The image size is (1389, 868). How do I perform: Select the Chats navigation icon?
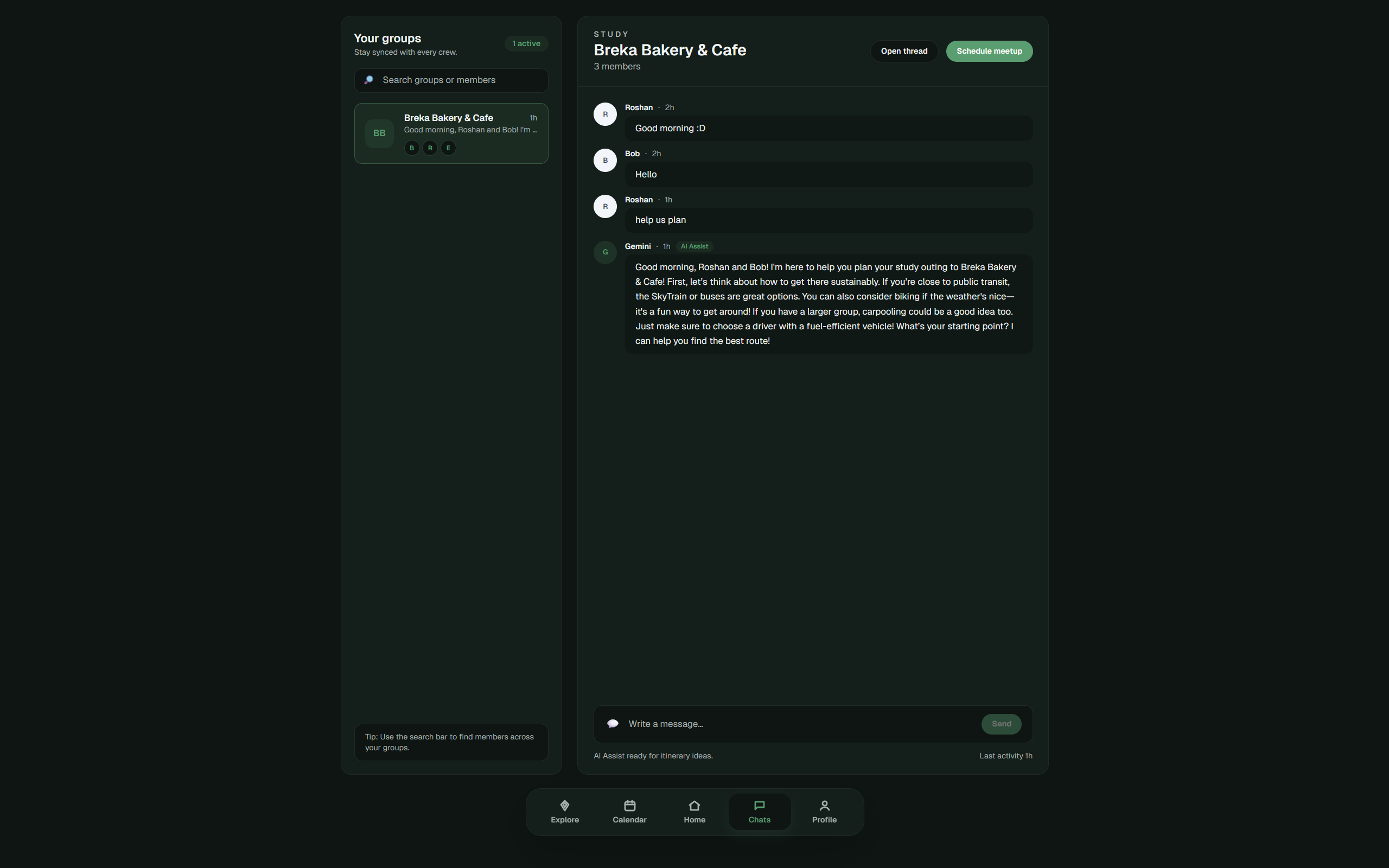pos(759,806)
